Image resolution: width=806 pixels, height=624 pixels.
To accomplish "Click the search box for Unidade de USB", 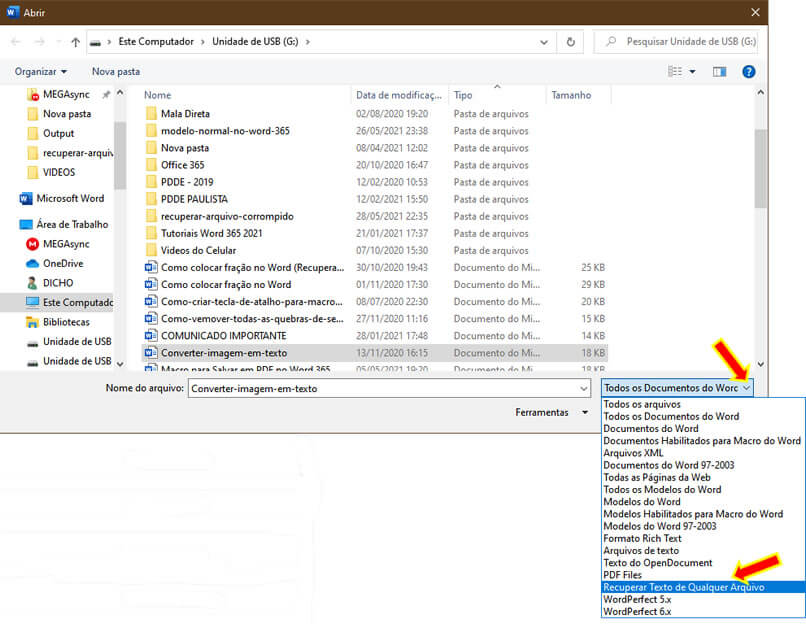I will pyautogui.click(x=676, y=42).
